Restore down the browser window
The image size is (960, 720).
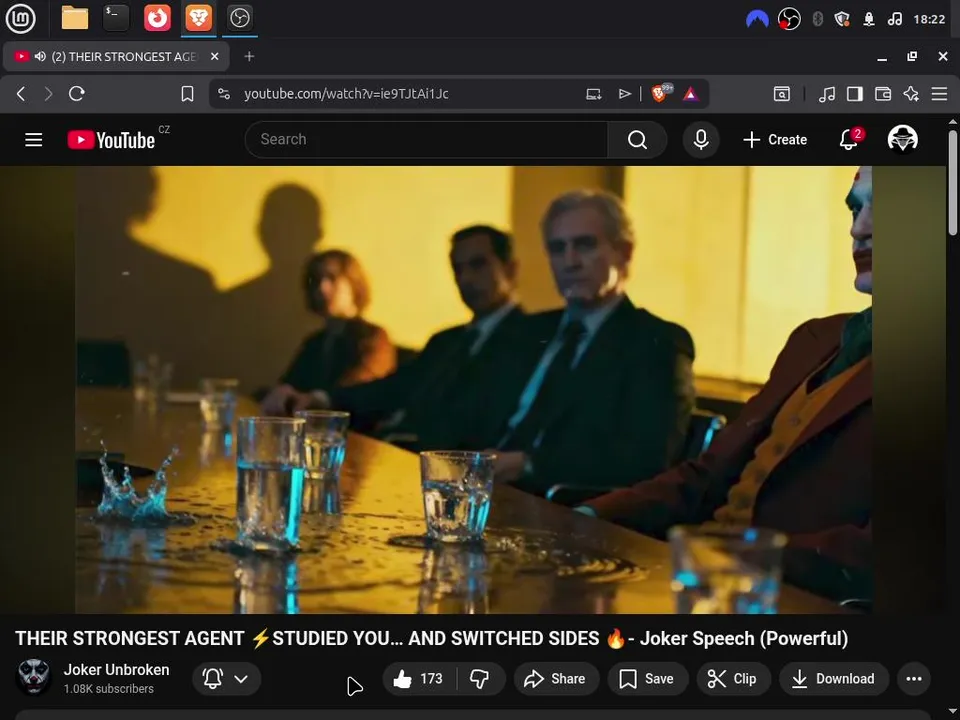coord(912,56)
